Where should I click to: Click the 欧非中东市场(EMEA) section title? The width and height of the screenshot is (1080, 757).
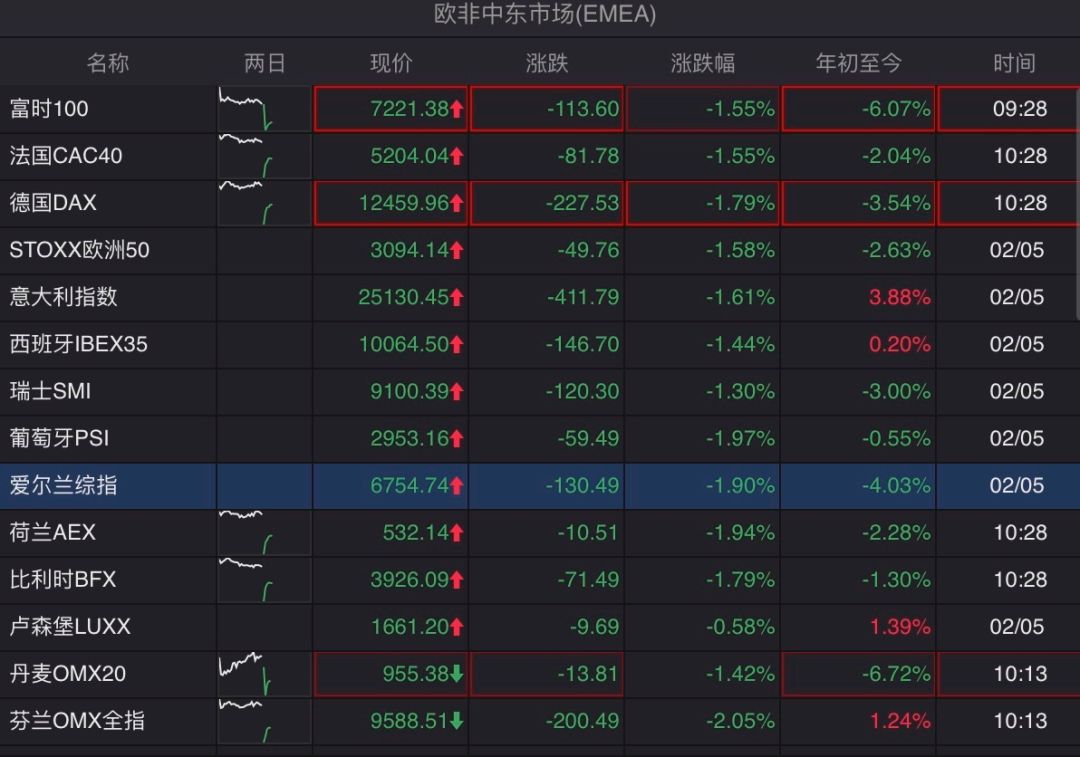pos(545,14)
